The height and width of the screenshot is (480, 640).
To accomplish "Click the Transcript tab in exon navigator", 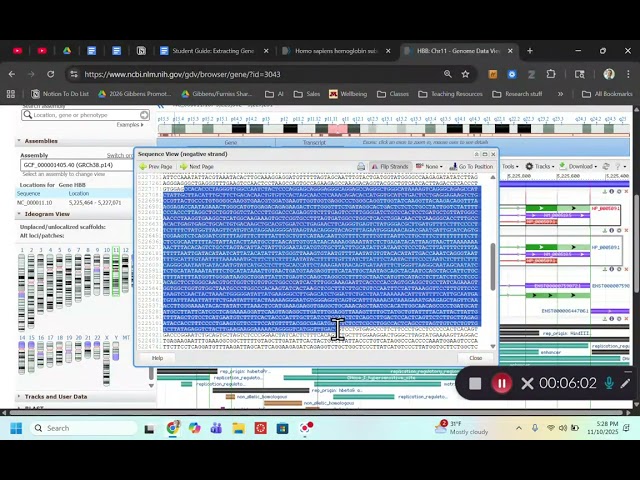I will (314, 142).
